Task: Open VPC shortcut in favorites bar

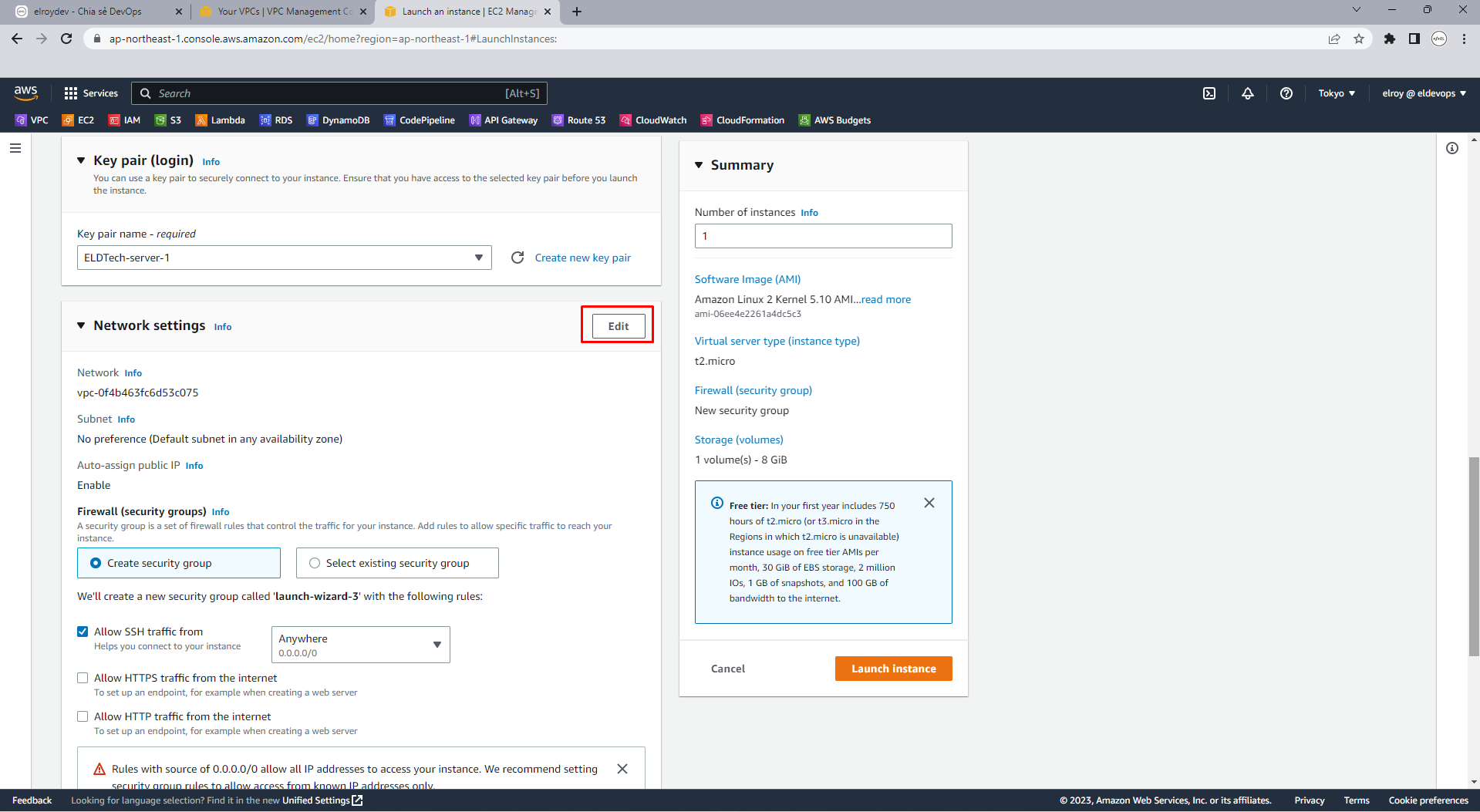Action: coord(32,120)
